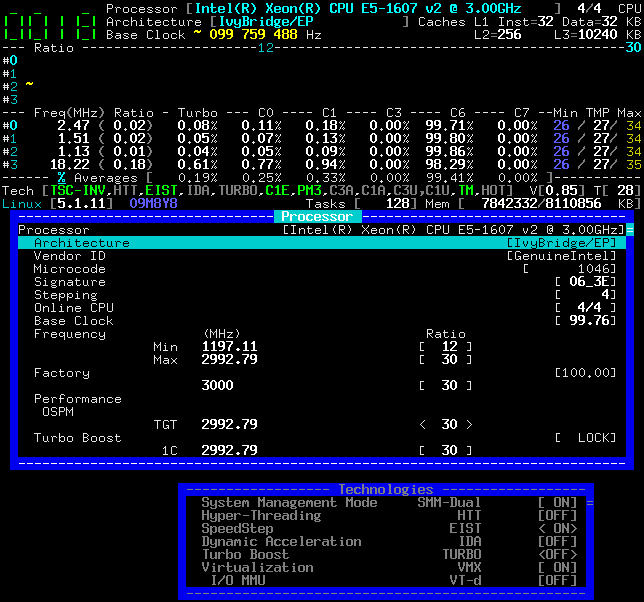Select the Online CPU [4/4] row
This screenshot has width=644, height=602.
322,308
